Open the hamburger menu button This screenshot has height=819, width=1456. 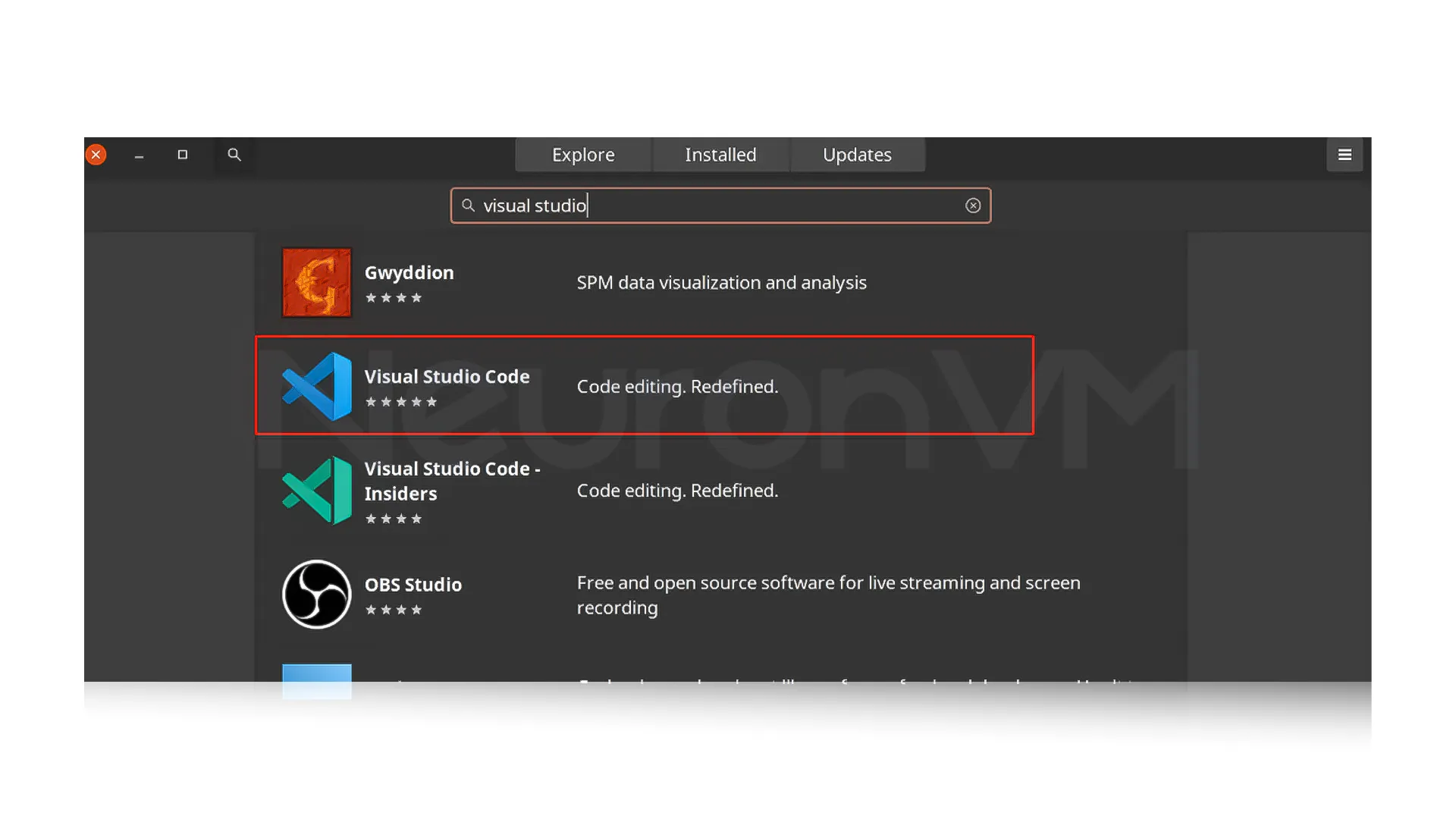coord(1344,155)
